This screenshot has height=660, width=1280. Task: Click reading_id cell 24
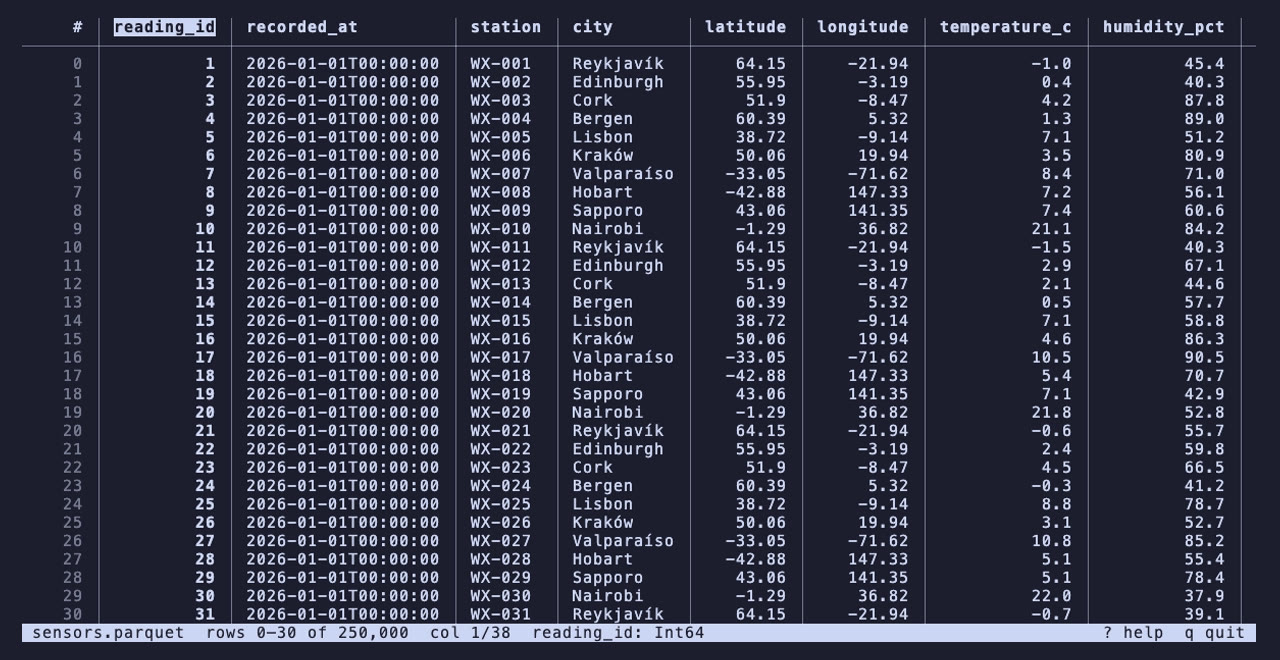(205, 486)
